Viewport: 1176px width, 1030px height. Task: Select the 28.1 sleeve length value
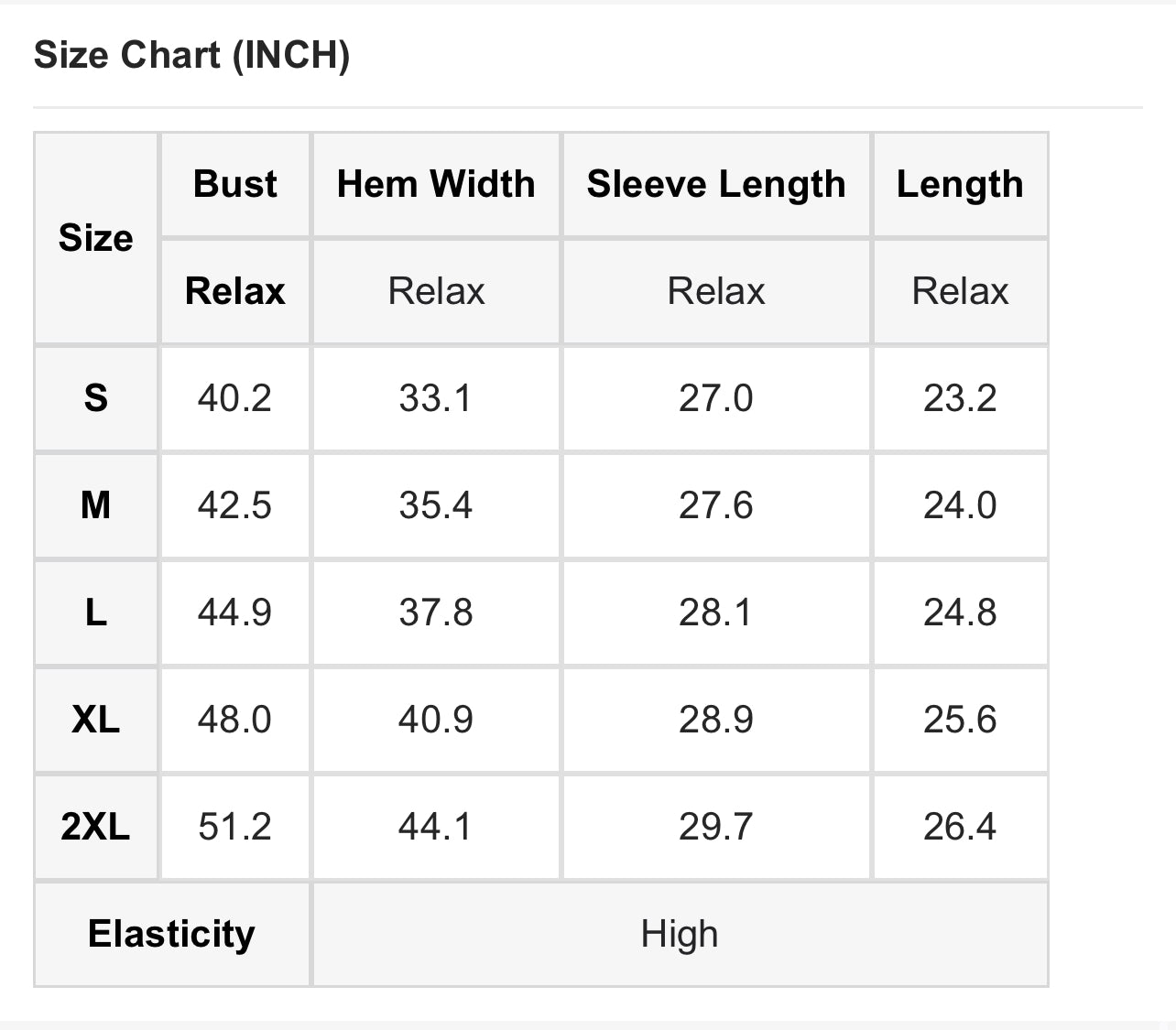tap(715, 613)
